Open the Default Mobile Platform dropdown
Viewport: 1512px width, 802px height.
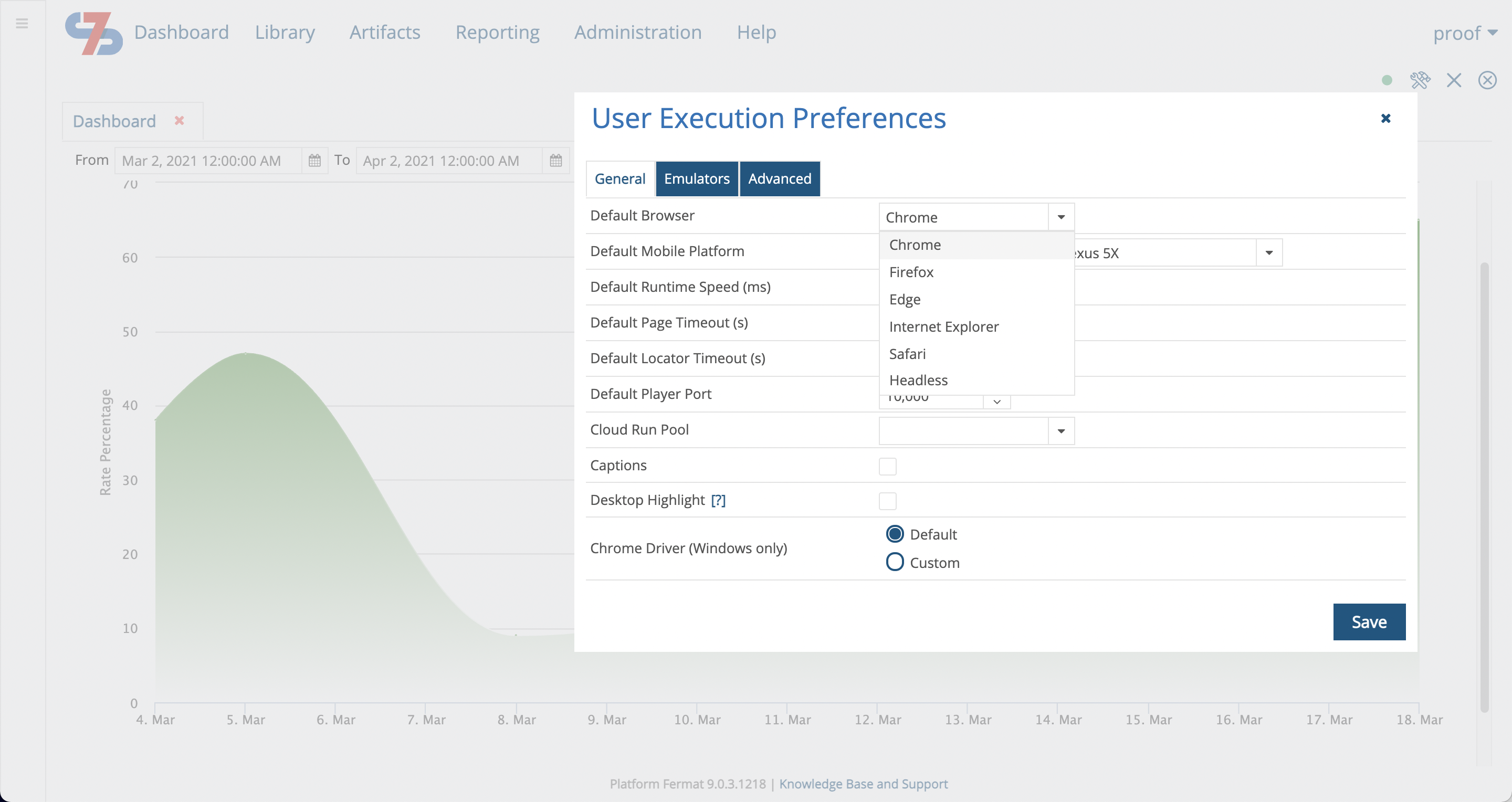pyautogui.click(x=1268, y=252)
